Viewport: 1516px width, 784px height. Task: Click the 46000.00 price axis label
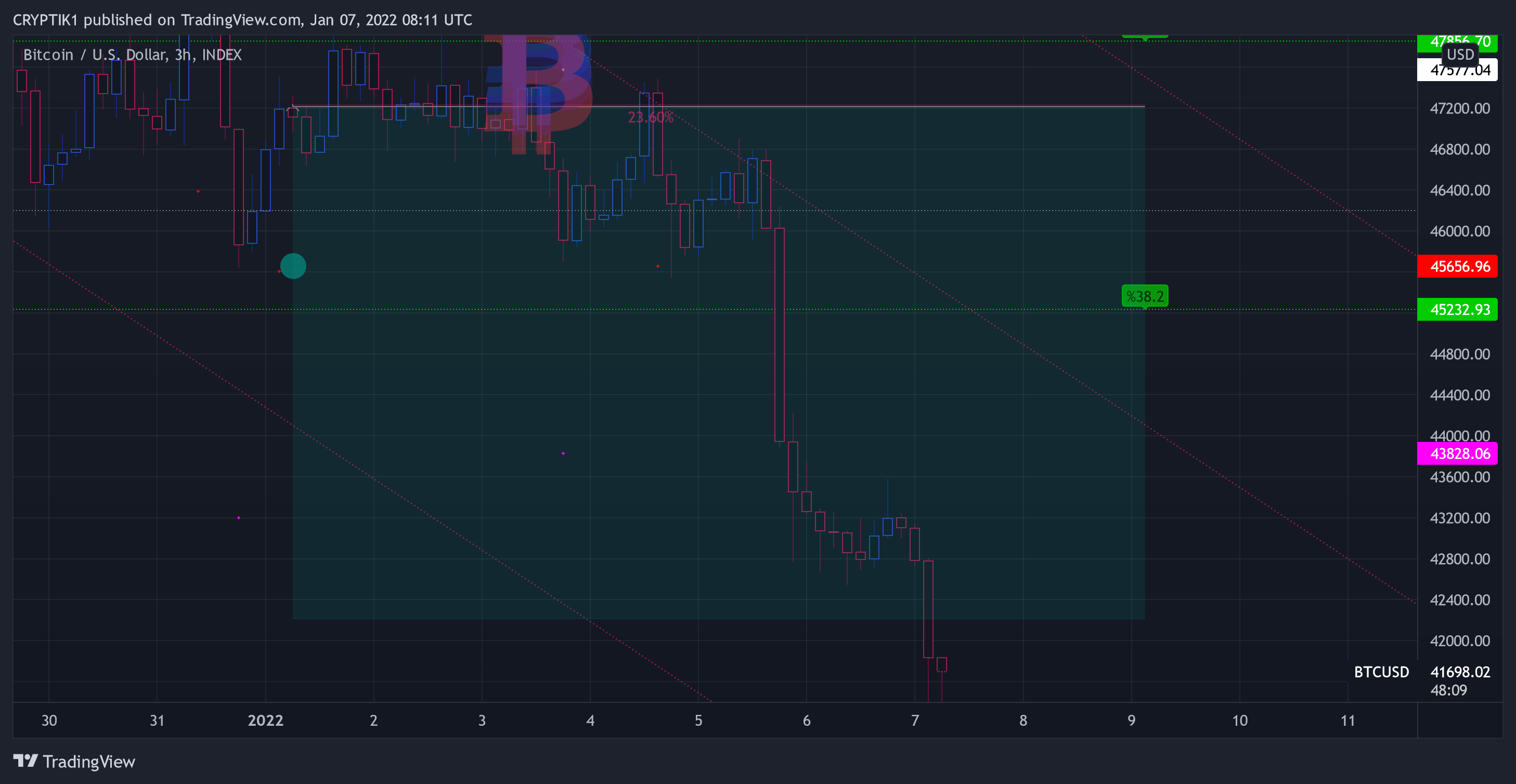(1460, 231)
